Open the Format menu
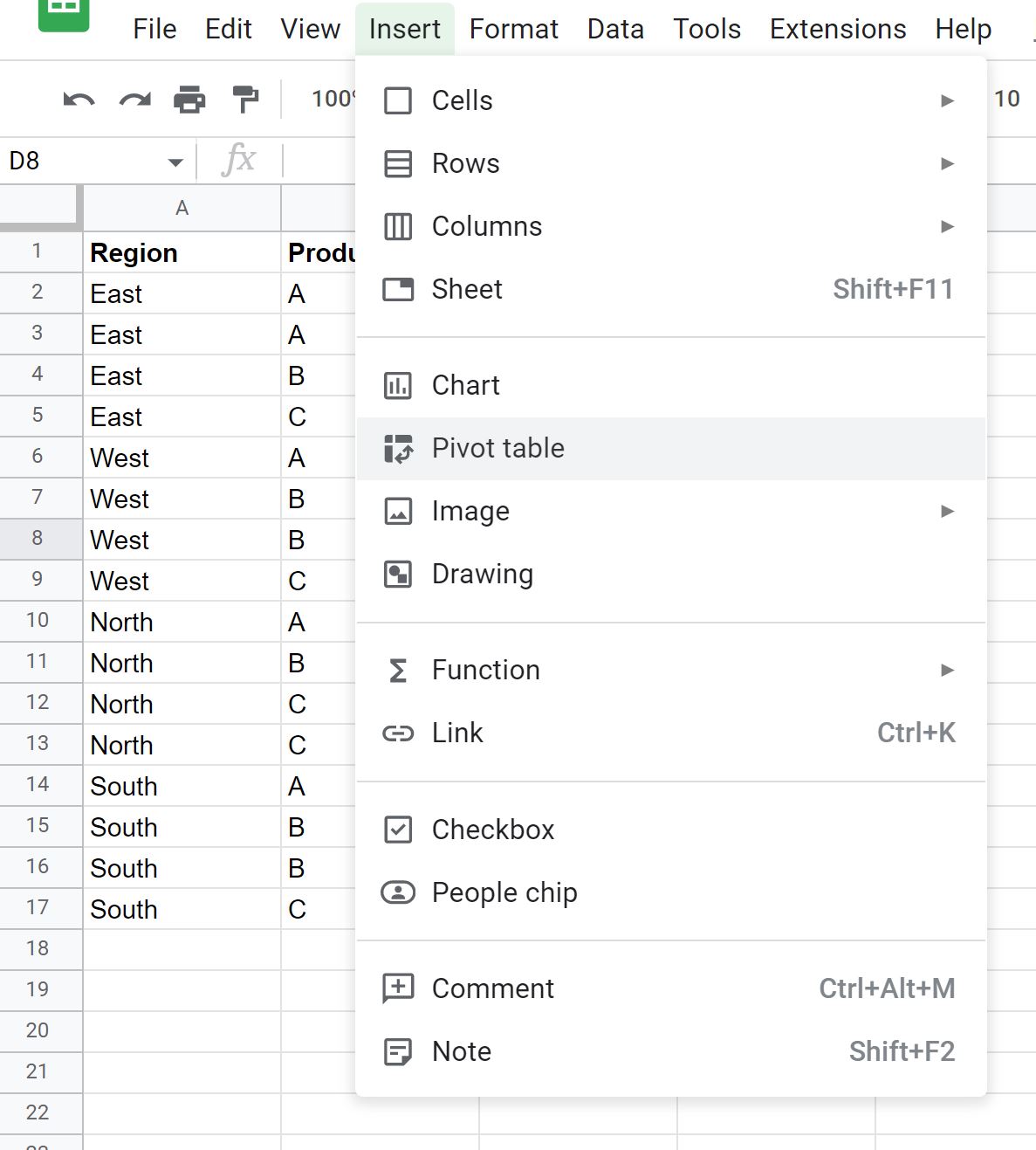The height and width of the screenshot is (1150, 1036). 513,29
